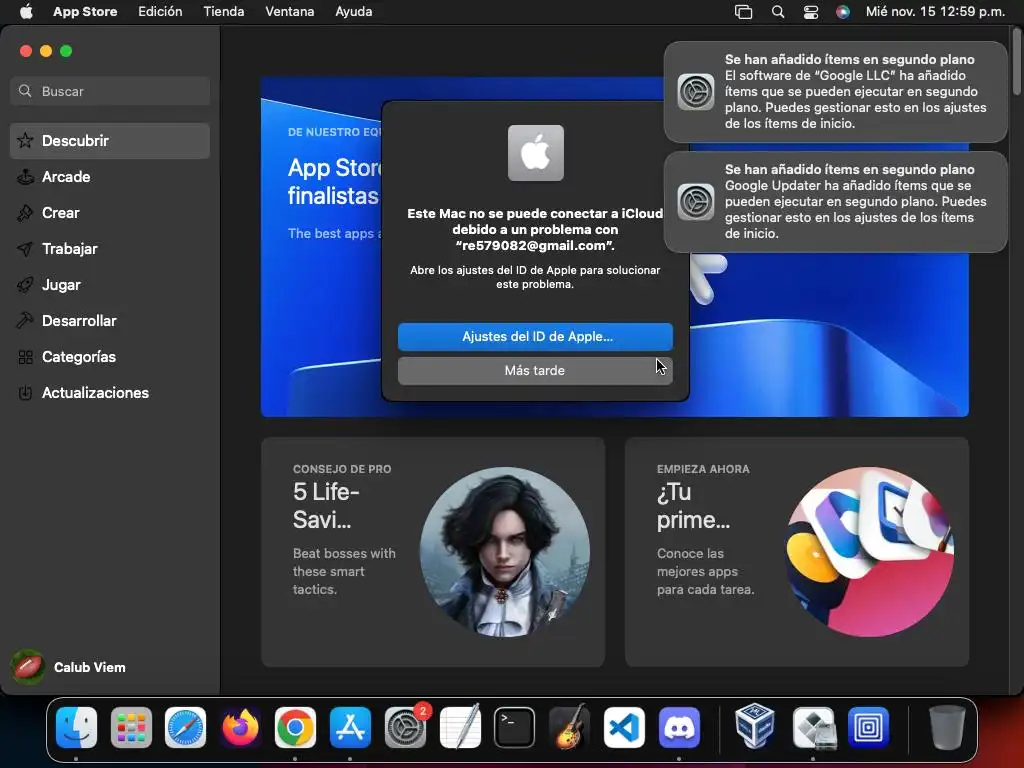Open Boot Camp Assistant icon in the Dock
Viewport: 1024px width, 768px height.
pos(814,727)
